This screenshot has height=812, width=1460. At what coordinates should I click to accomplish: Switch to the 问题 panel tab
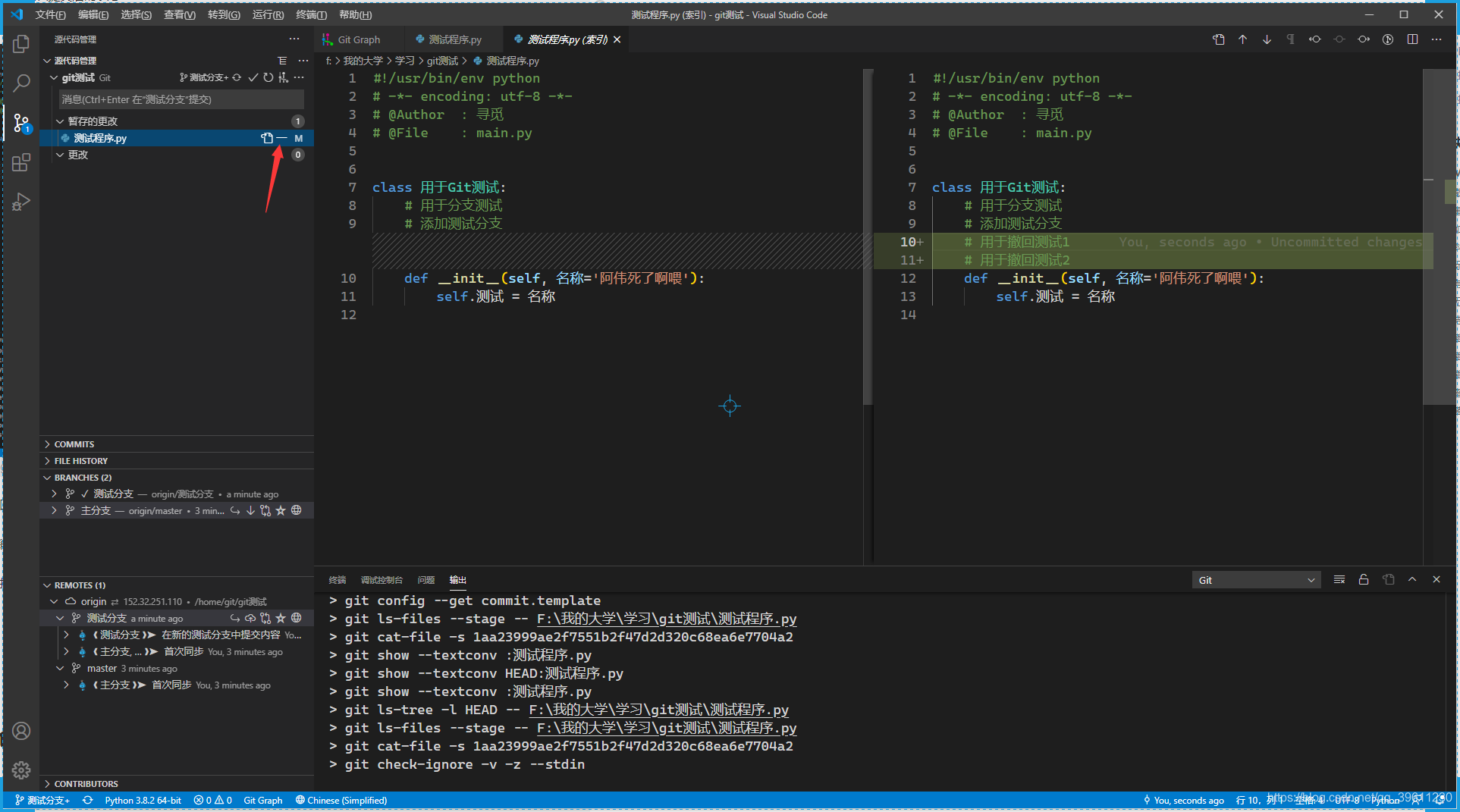[x=426, y=580]
